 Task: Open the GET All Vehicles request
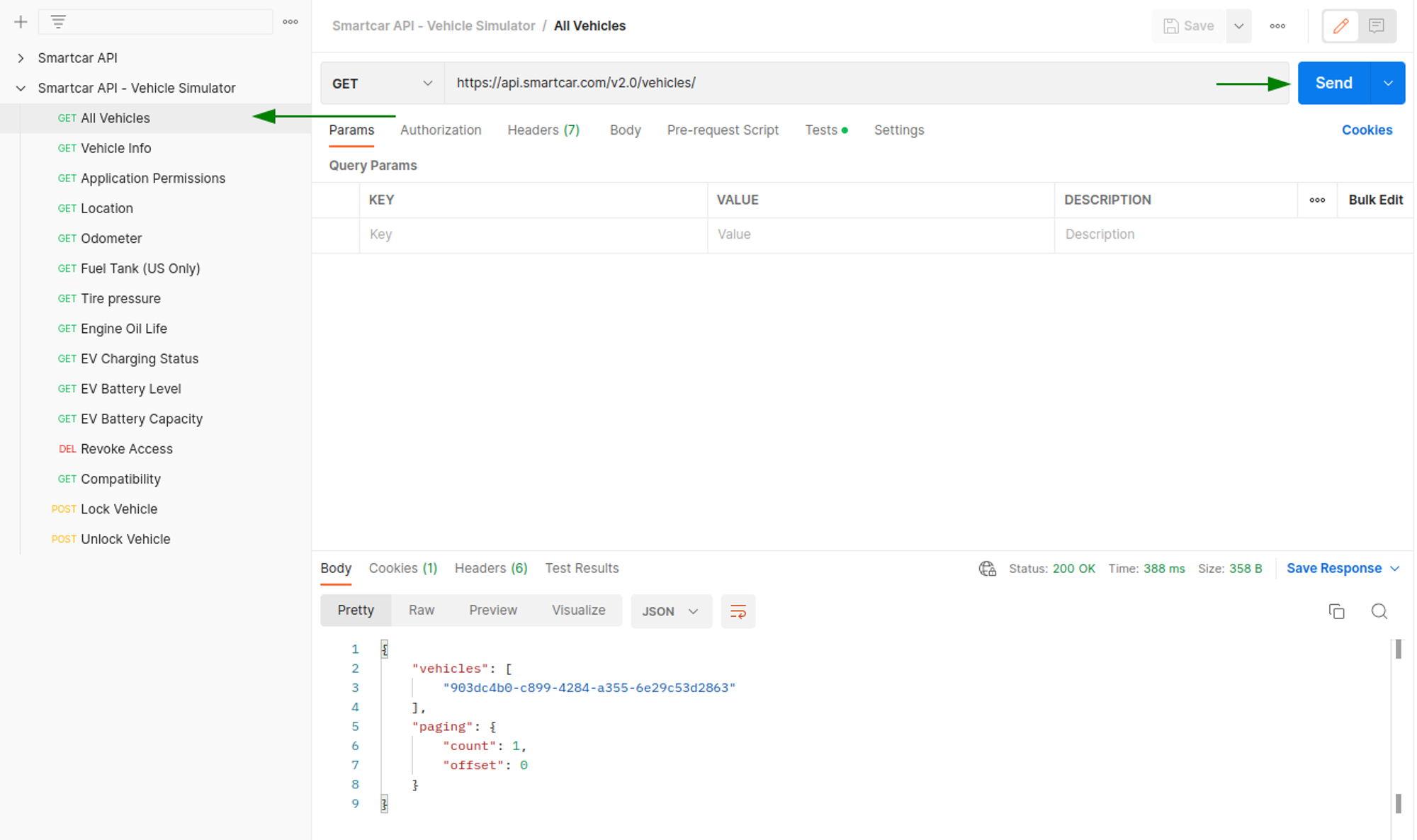pyautogui.click(x=155, y=118)
